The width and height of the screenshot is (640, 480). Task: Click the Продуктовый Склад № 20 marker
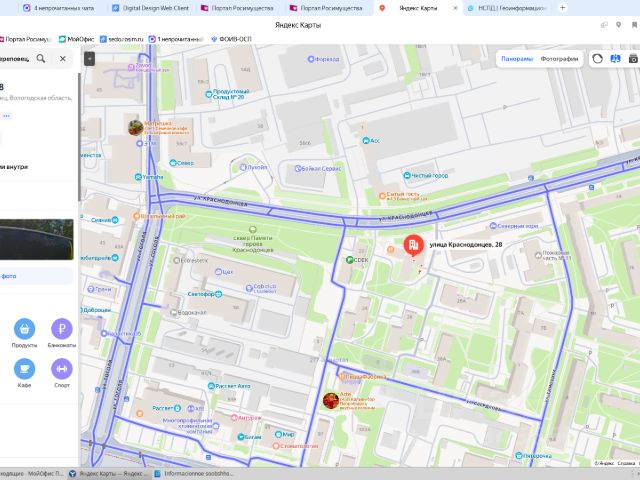(x=209, y=94)
